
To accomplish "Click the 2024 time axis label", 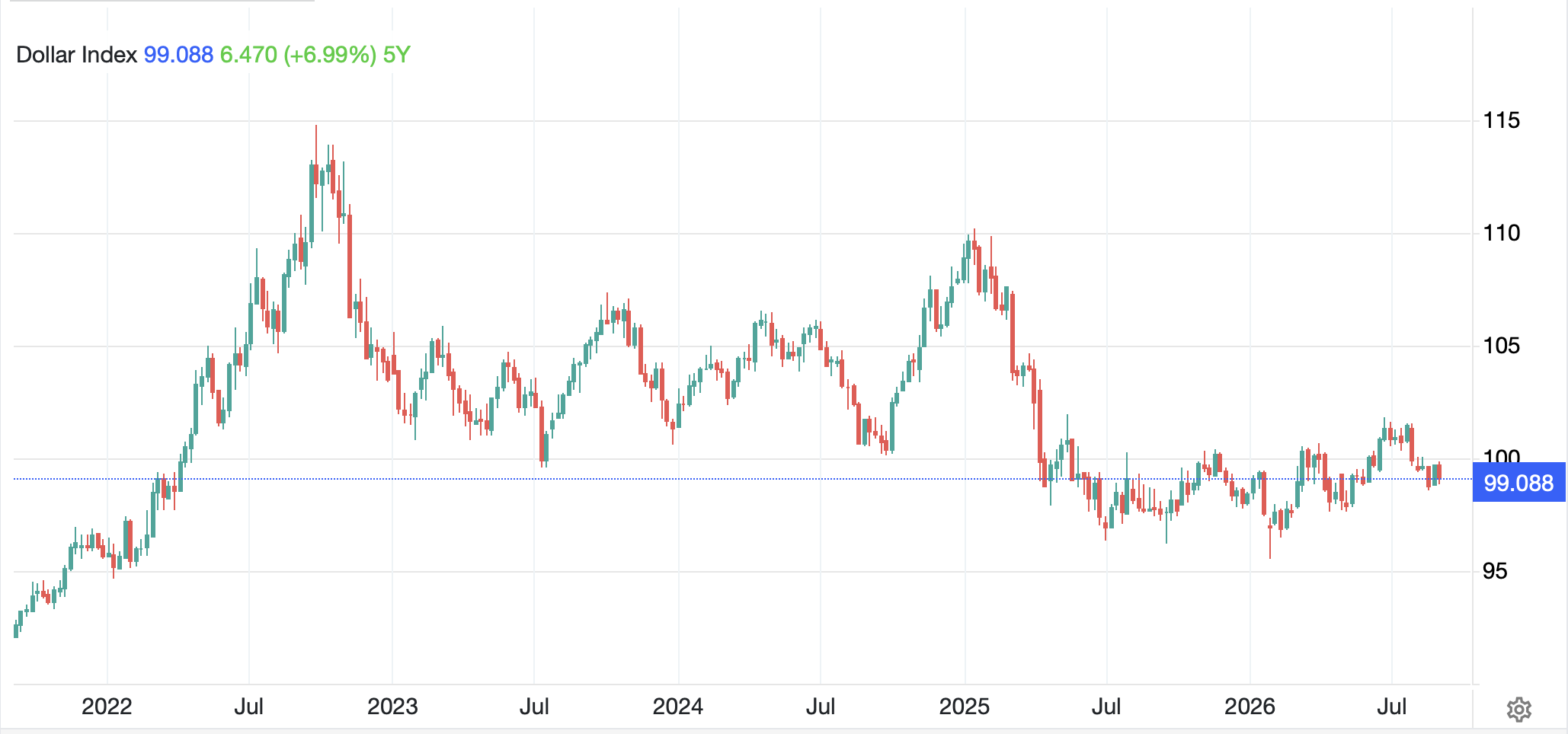I will pyautogui.click(x=677, y=707).
